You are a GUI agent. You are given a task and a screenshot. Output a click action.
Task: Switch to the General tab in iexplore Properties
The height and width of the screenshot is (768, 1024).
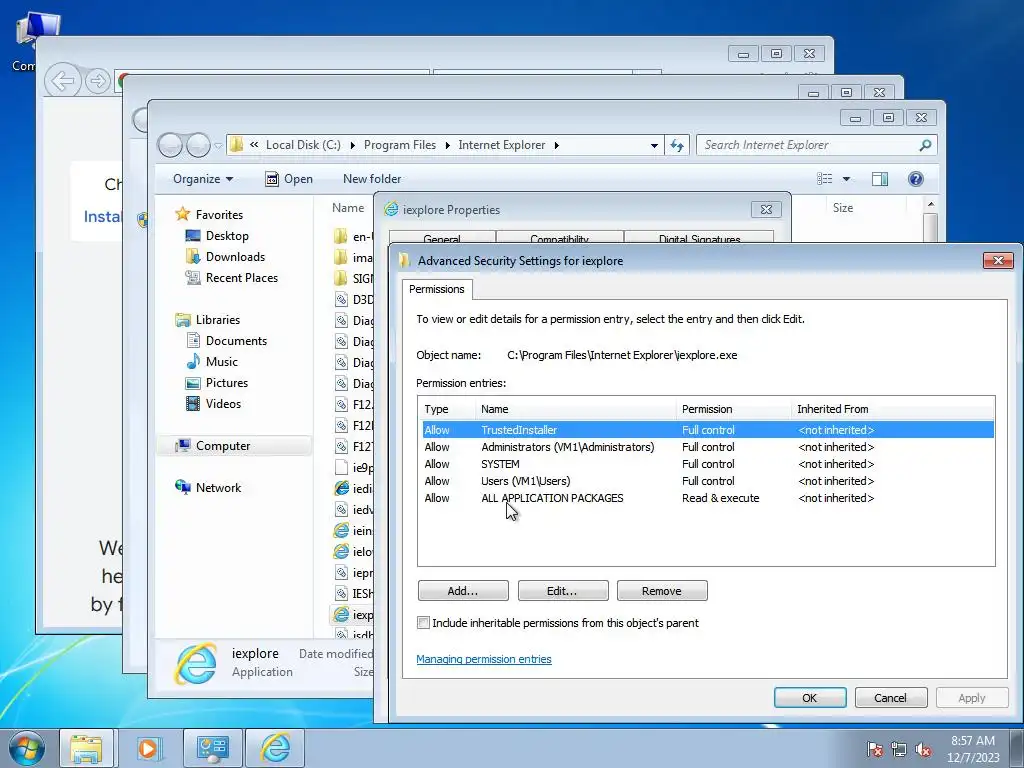442,237
